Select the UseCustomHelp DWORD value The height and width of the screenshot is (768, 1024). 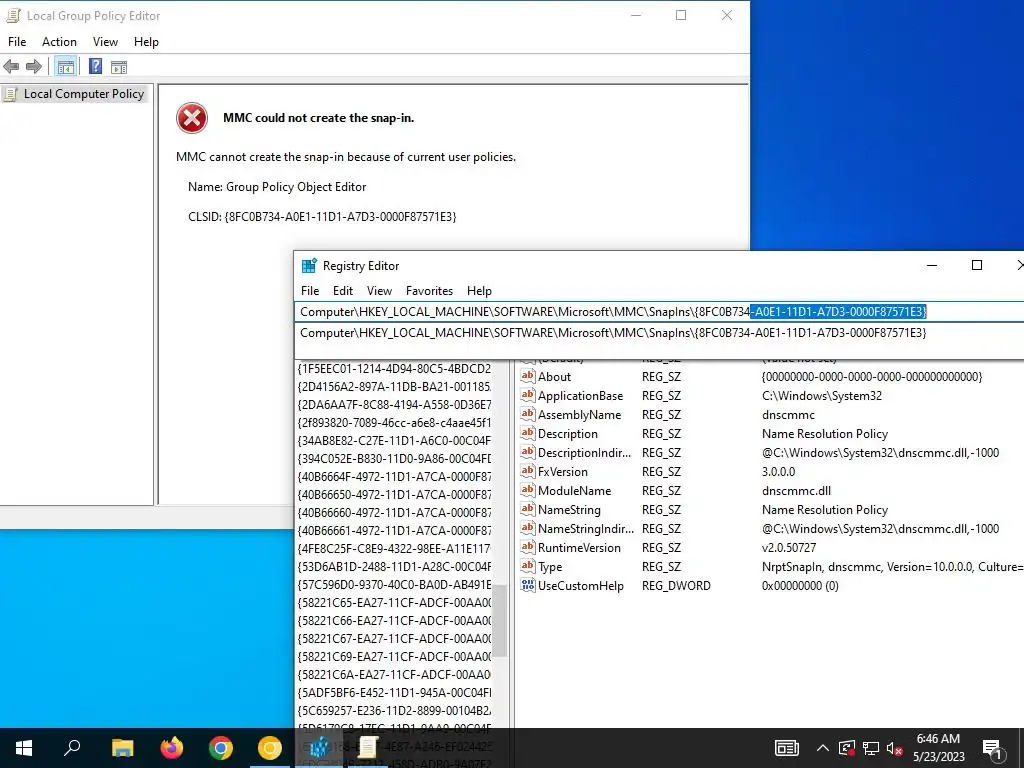[x=581, y=586]
